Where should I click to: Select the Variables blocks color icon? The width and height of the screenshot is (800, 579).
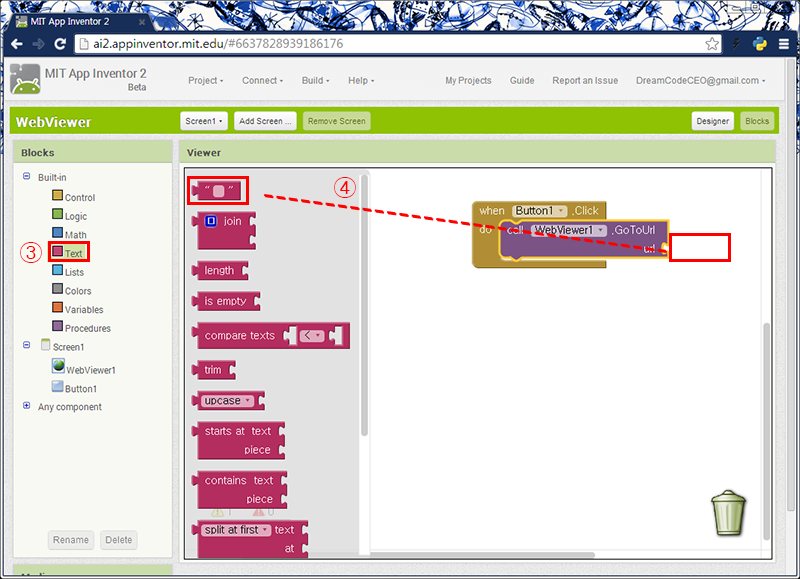pyautogui.click(x=57, y=307)
